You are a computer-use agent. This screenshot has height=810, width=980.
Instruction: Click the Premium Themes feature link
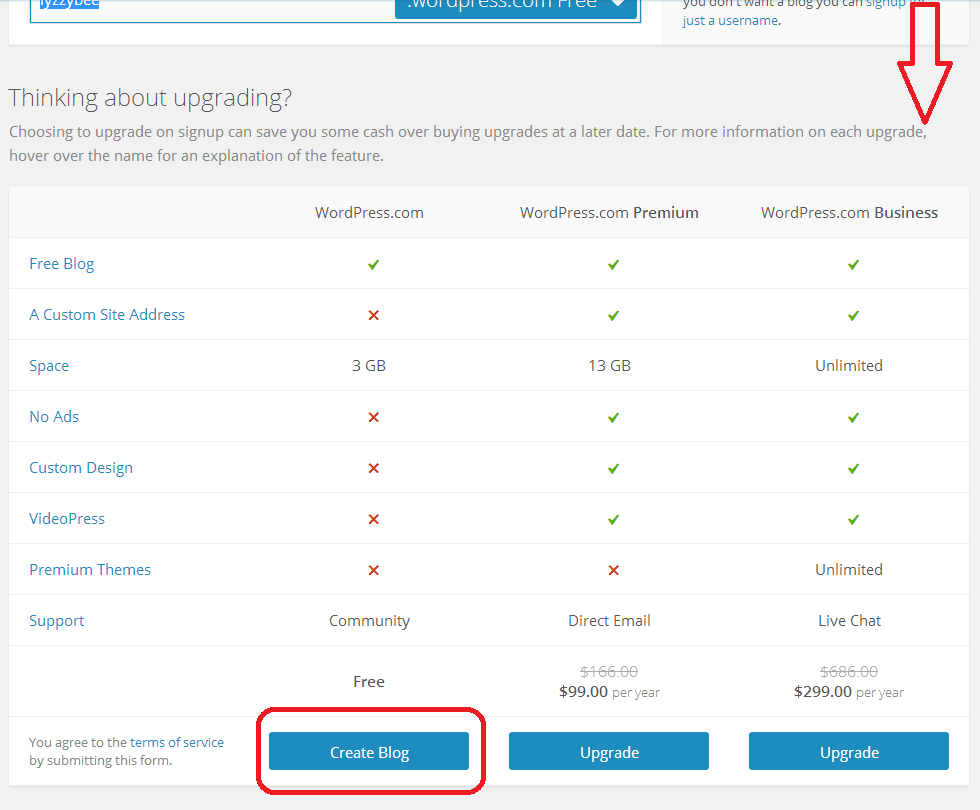[90, 570]
